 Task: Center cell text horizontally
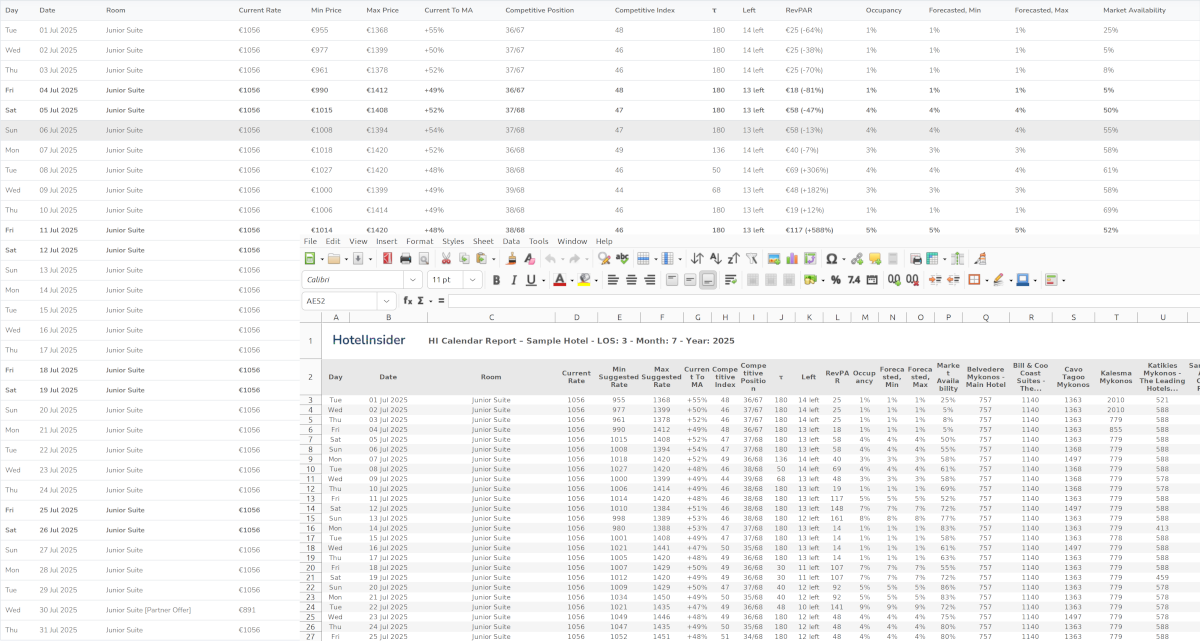tap(632, 280)
